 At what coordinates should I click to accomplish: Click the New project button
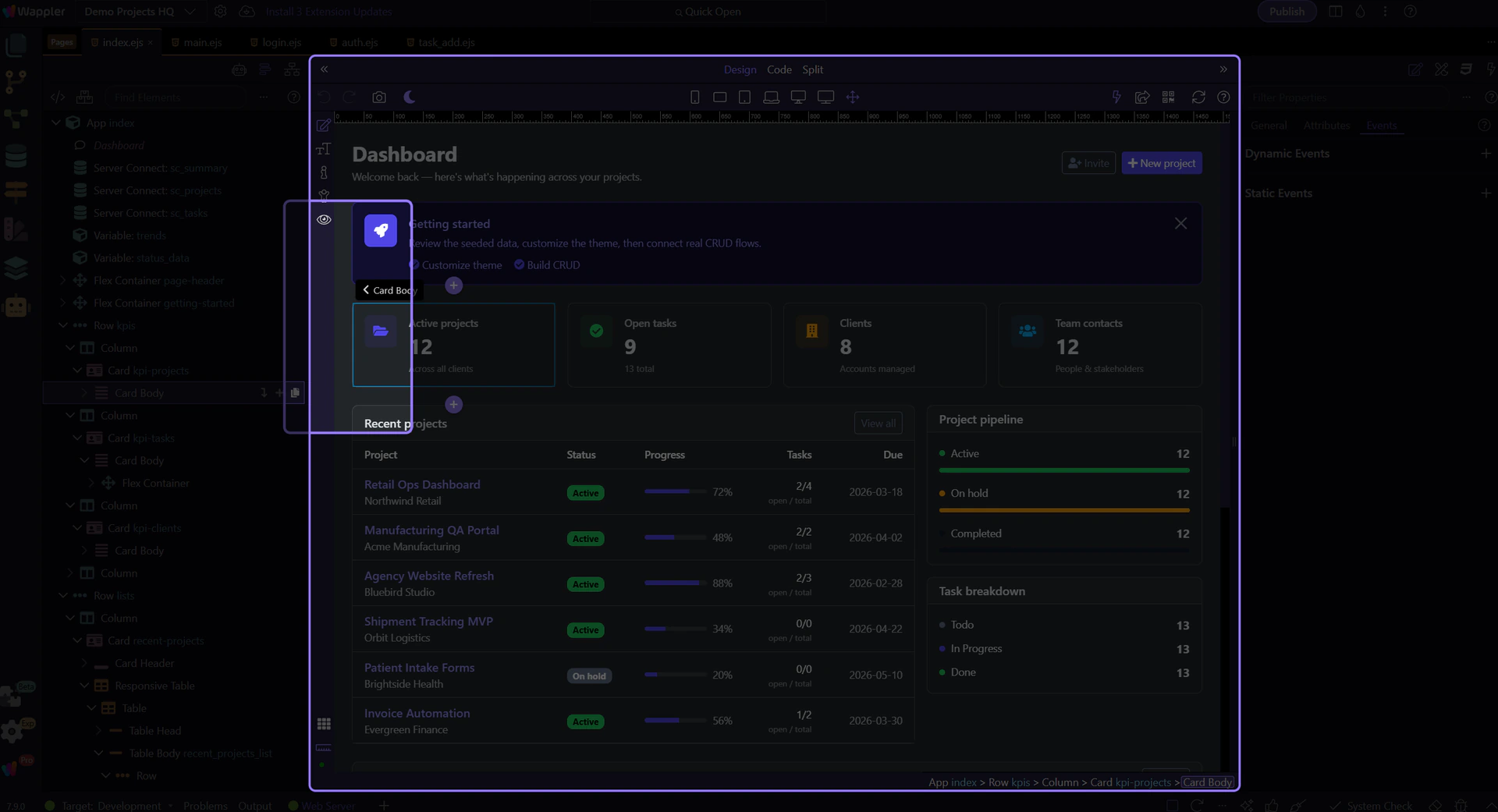tap(1161, 163)
